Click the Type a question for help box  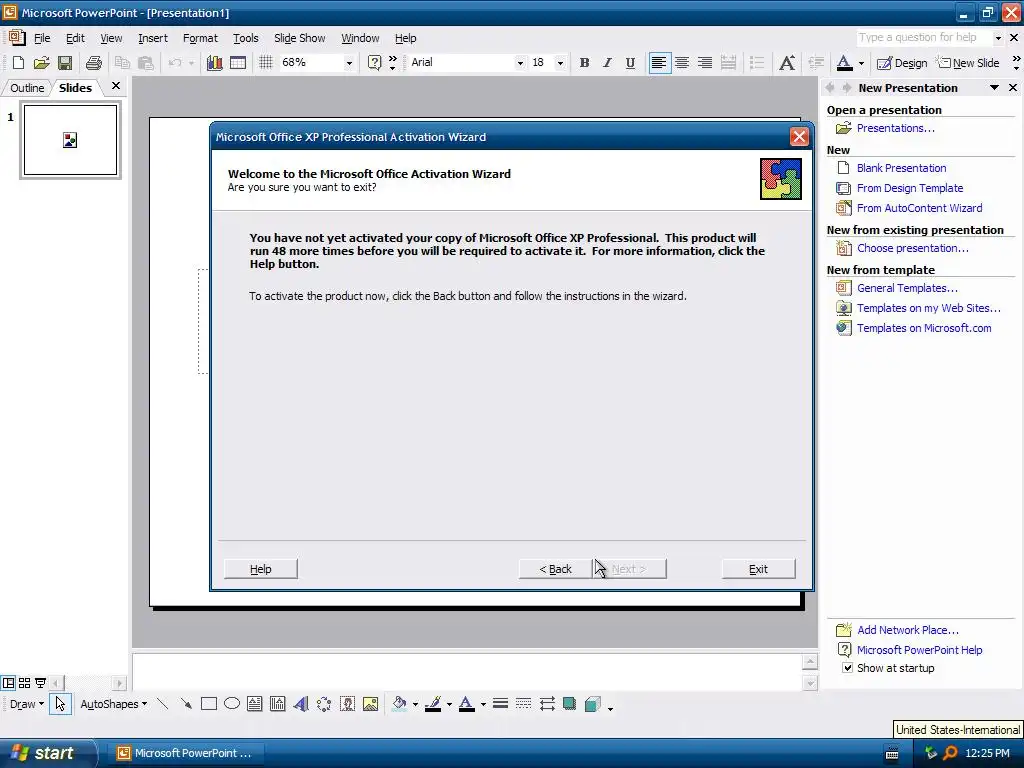point(924,38)
